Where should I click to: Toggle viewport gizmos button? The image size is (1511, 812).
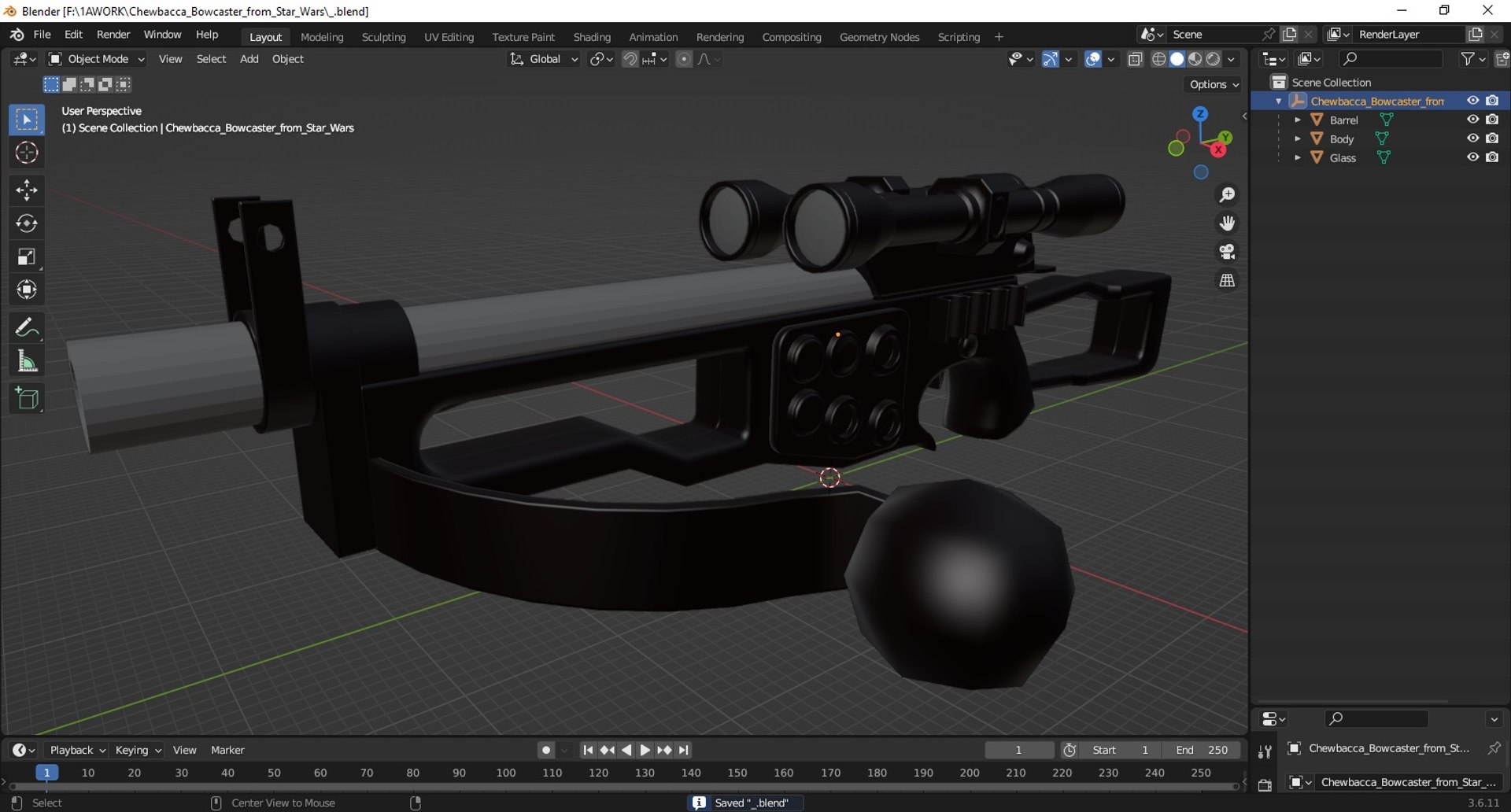pos(1050,59)
